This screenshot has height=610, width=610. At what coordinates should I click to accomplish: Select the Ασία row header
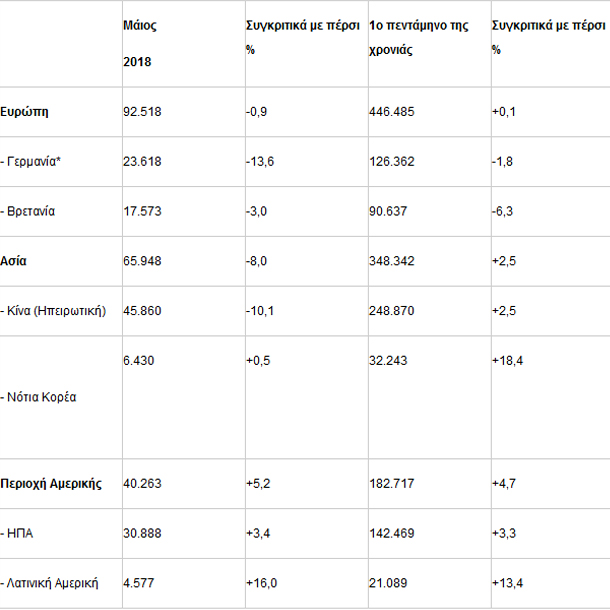[x=16, y=261]
